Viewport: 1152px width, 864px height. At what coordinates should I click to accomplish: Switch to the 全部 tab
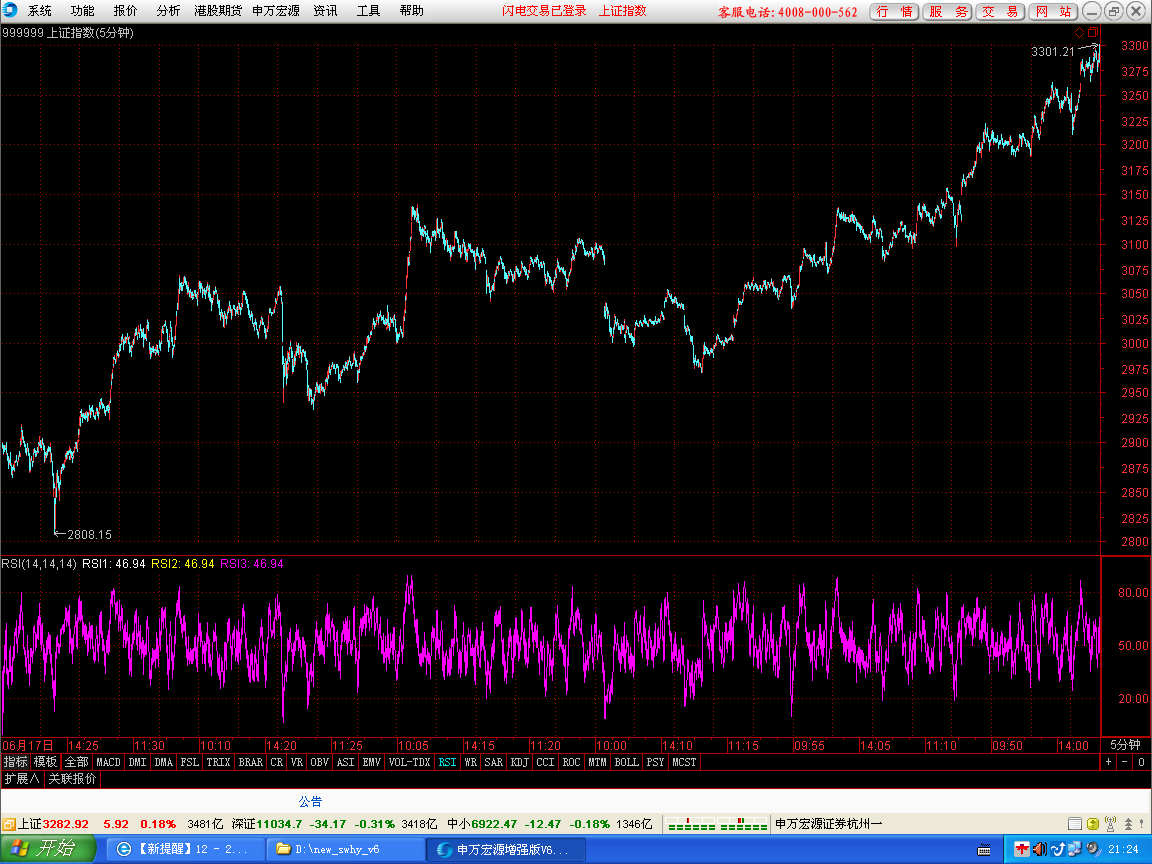(x=76, y=762)
